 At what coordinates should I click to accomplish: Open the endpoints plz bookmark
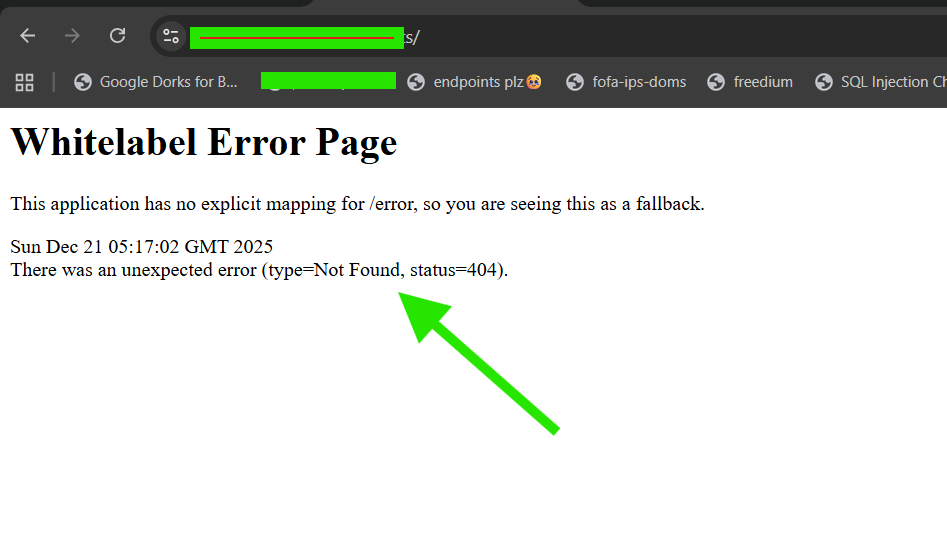pyautogui.click(x=475, y=82)
